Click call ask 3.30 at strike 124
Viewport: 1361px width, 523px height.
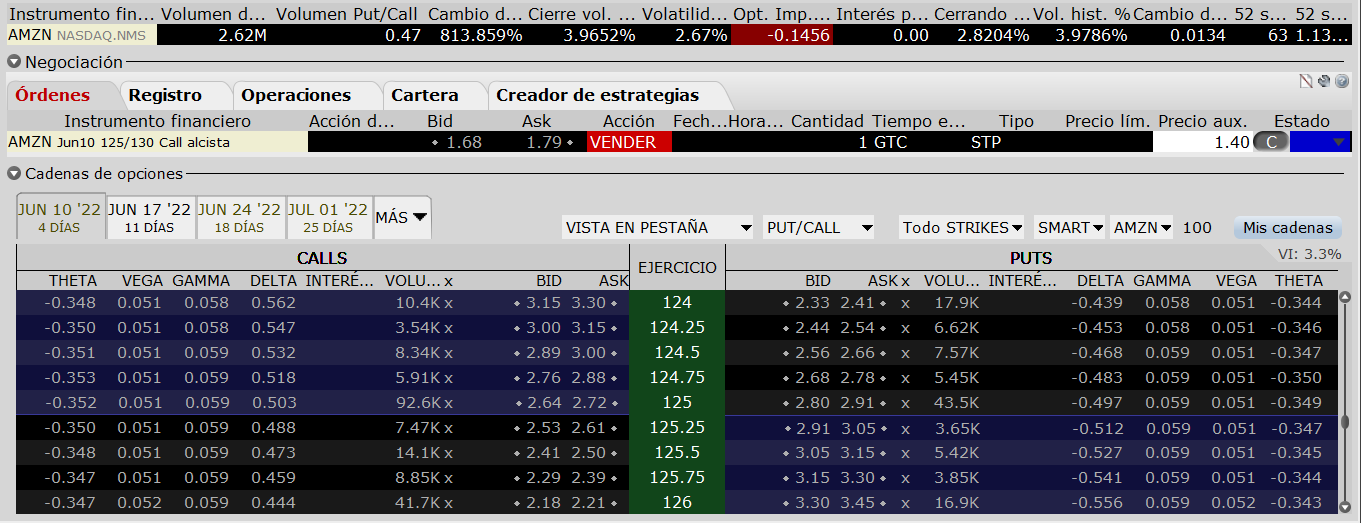[589, 302]
